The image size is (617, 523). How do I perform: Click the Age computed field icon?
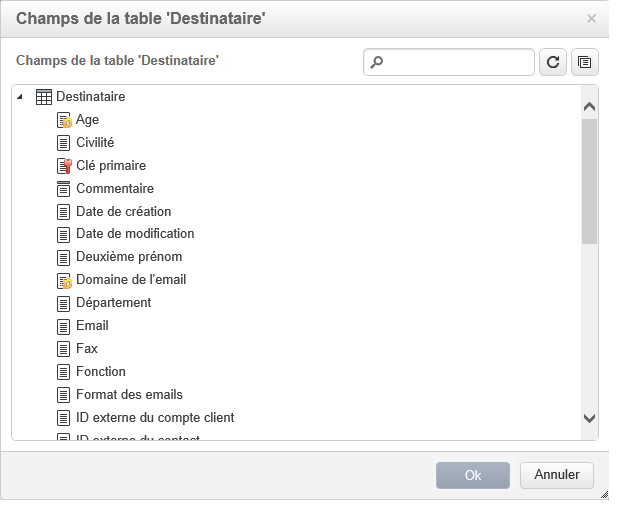(64, 120)
